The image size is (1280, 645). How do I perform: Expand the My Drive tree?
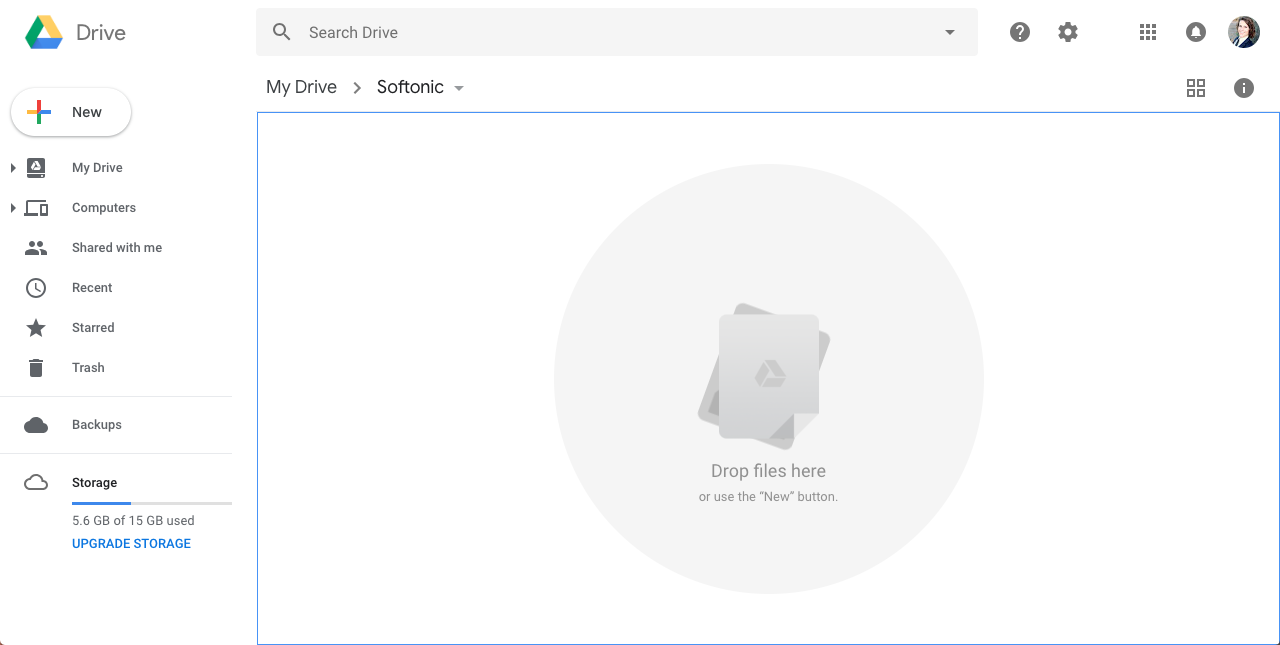click(x=11, y=167)
